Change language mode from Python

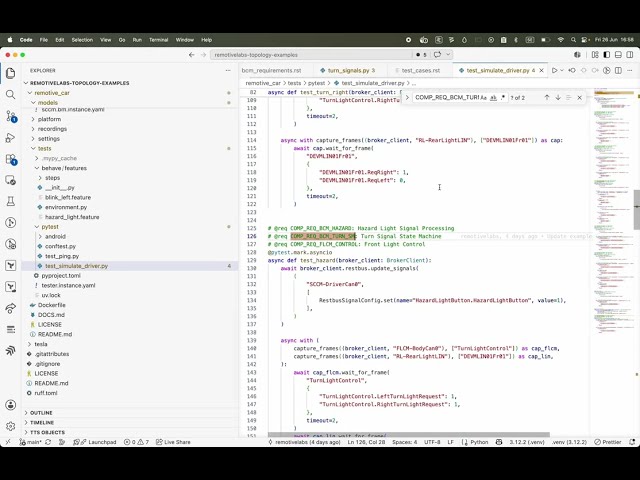479,442
